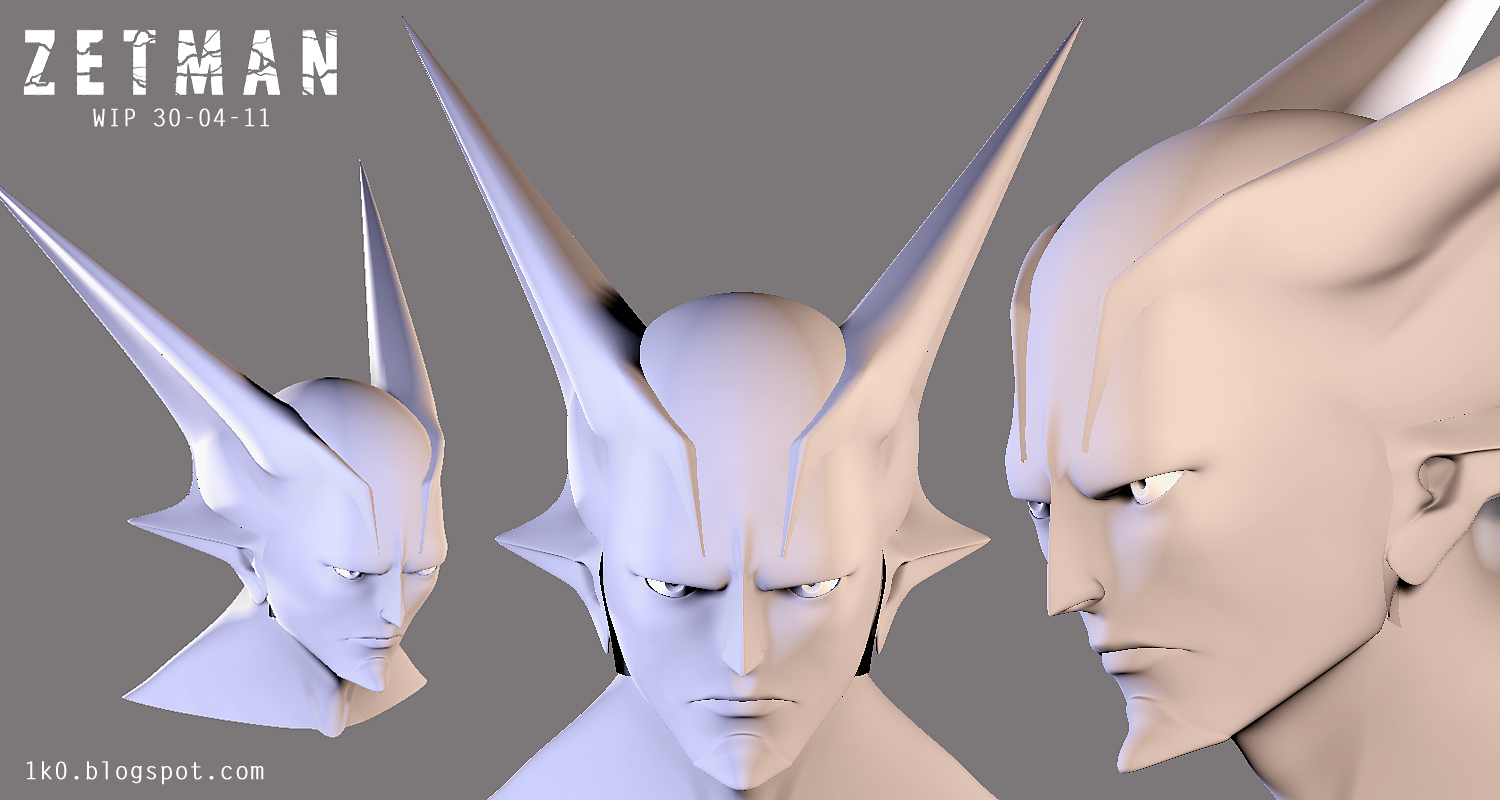Open the 1k0.blogspot.com link text

(144, 771)
